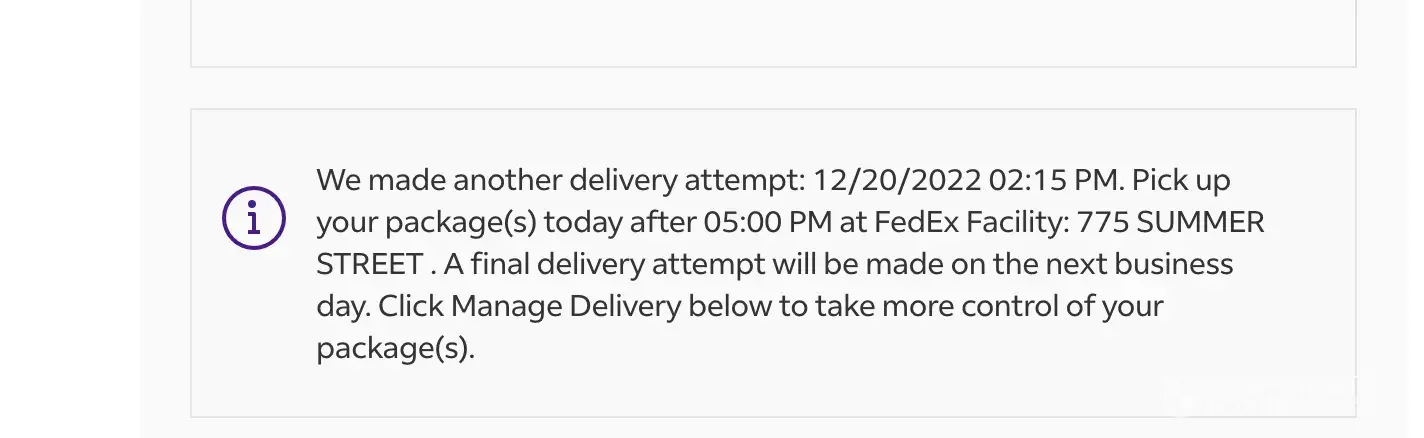Click the next business day text

[1139, 265]
